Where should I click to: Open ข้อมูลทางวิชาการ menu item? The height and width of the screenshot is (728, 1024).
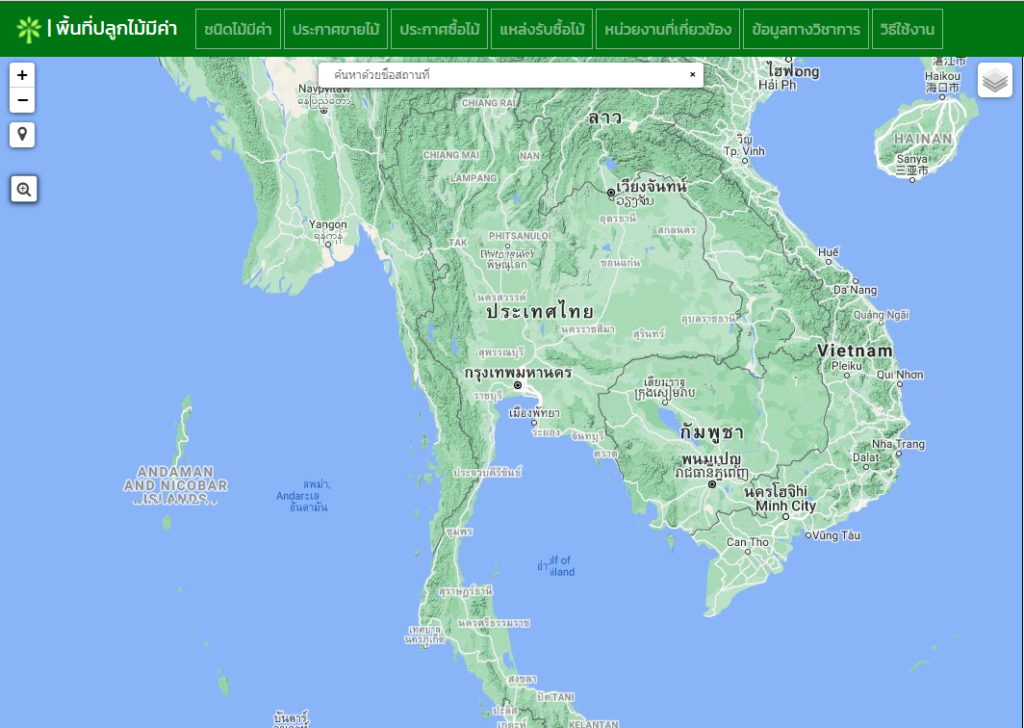806,29
